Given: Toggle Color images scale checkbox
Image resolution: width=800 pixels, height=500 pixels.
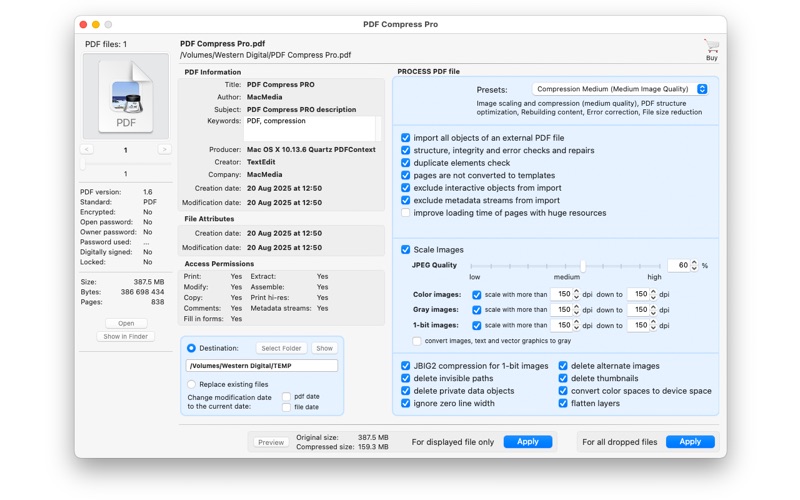Looking at the screenshot, I should click(x=477, y=295).
